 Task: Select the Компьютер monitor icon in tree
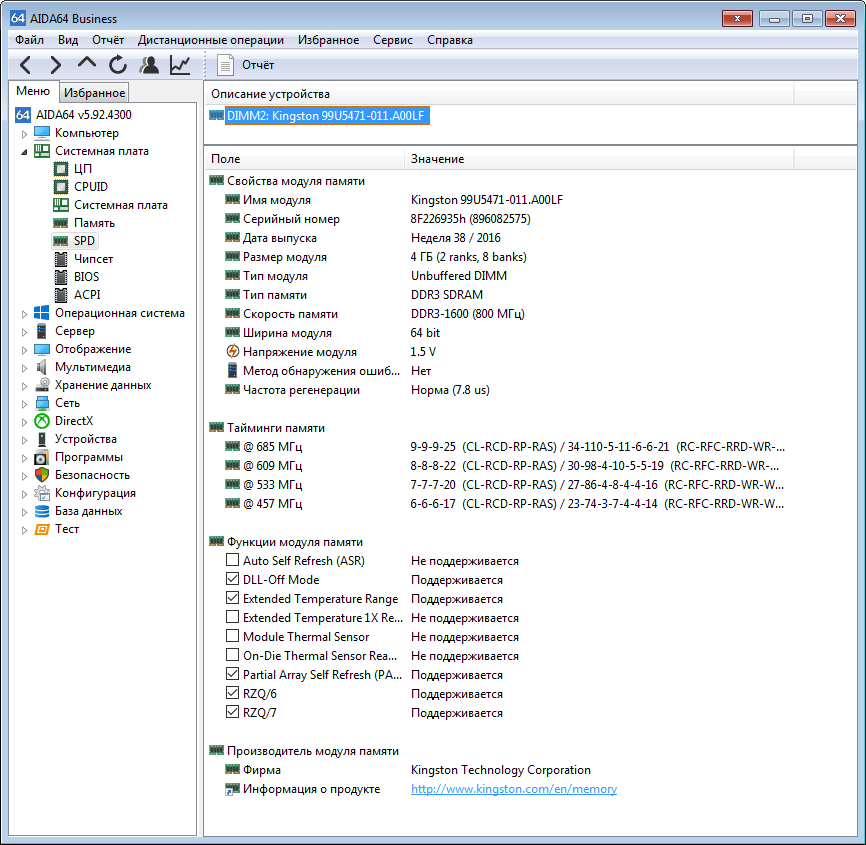(42, 133)
